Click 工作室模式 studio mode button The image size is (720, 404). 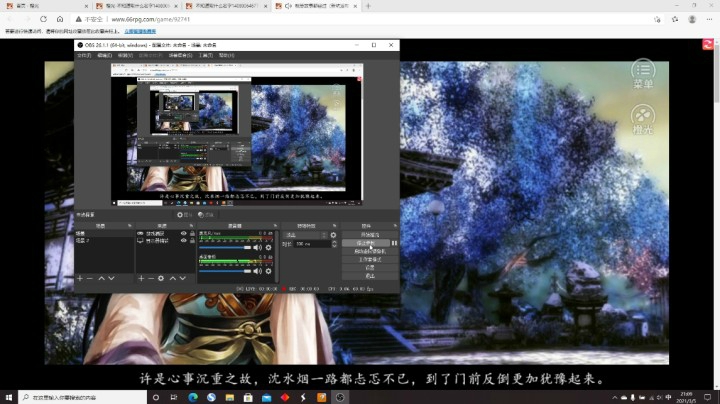pyautogui.click(x=370, y=259)
